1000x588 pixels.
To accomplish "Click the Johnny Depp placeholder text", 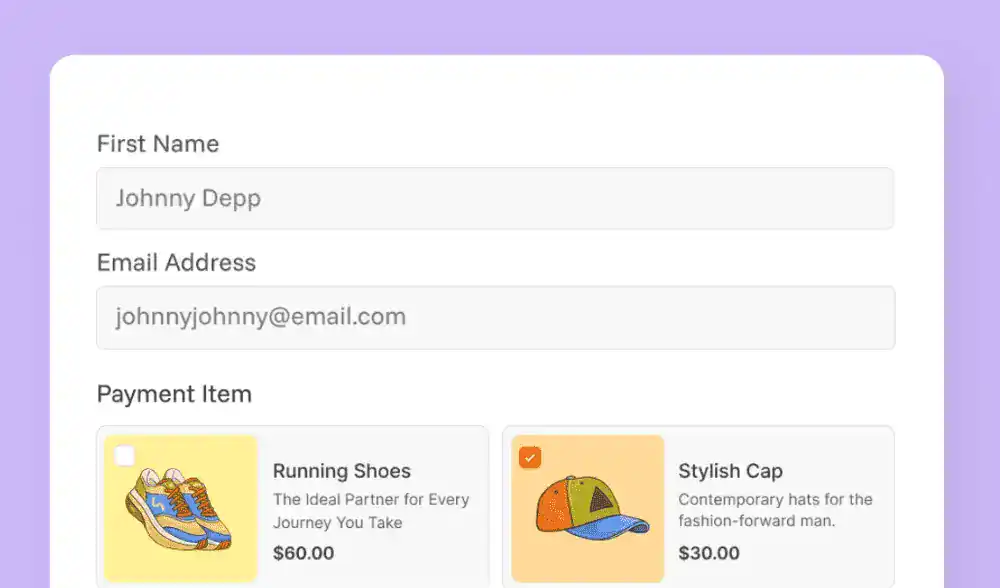I will pyautogui.click(x=188, y=198).
